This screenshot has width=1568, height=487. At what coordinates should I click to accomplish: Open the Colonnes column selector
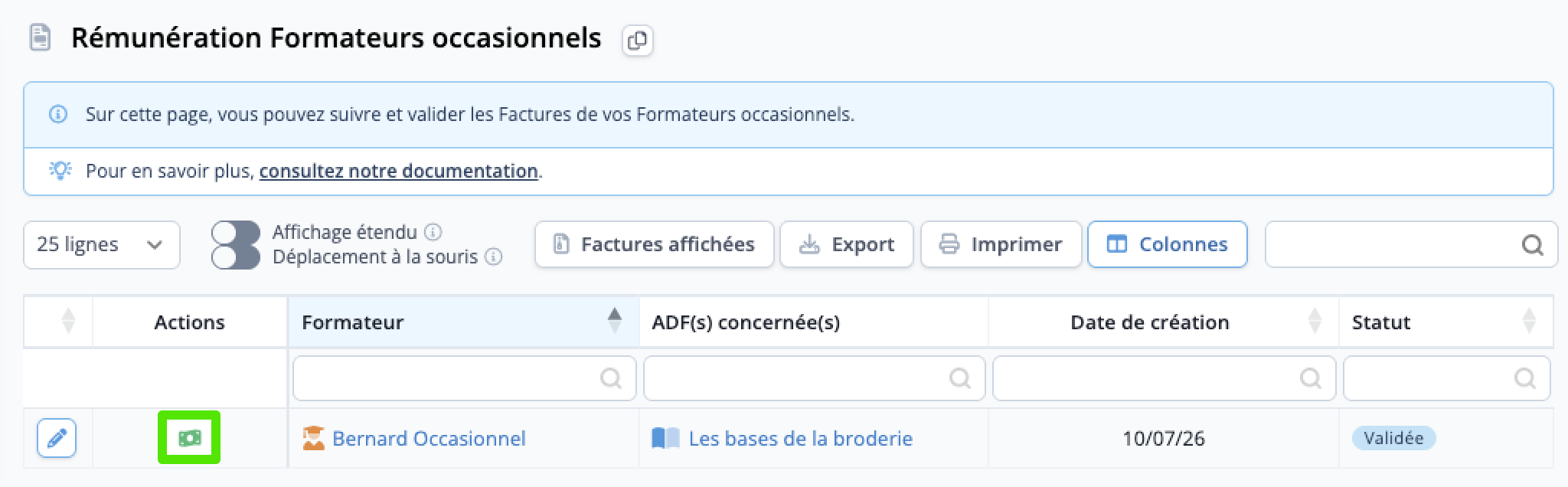point(1168,245)
